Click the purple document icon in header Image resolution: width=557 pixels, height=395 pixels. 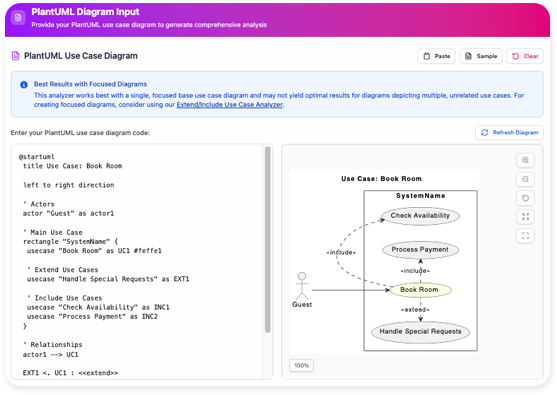coord(18,17)
